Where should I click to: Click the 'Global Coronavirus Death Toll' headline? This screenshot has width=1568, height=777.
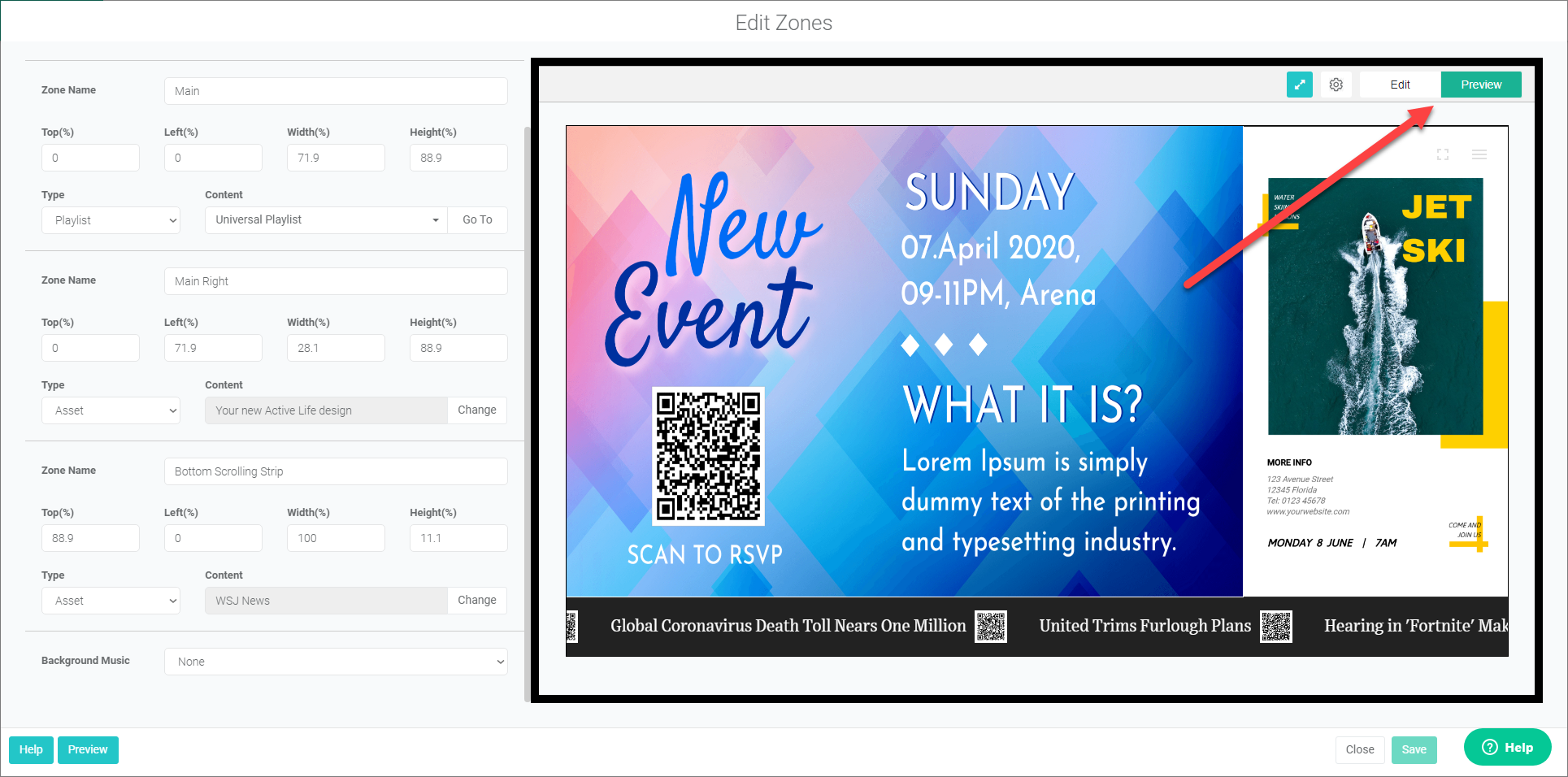(788, 626)
